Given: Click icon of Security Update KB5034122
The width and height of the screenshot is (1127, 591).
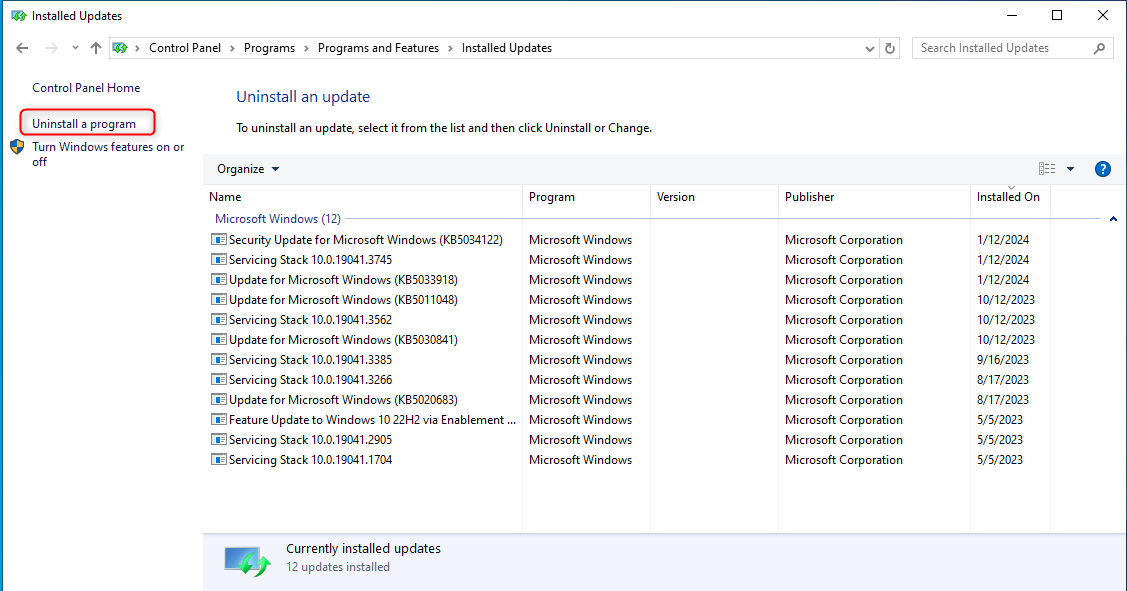Looking at the screenshot, I should [x=218, y=239].
